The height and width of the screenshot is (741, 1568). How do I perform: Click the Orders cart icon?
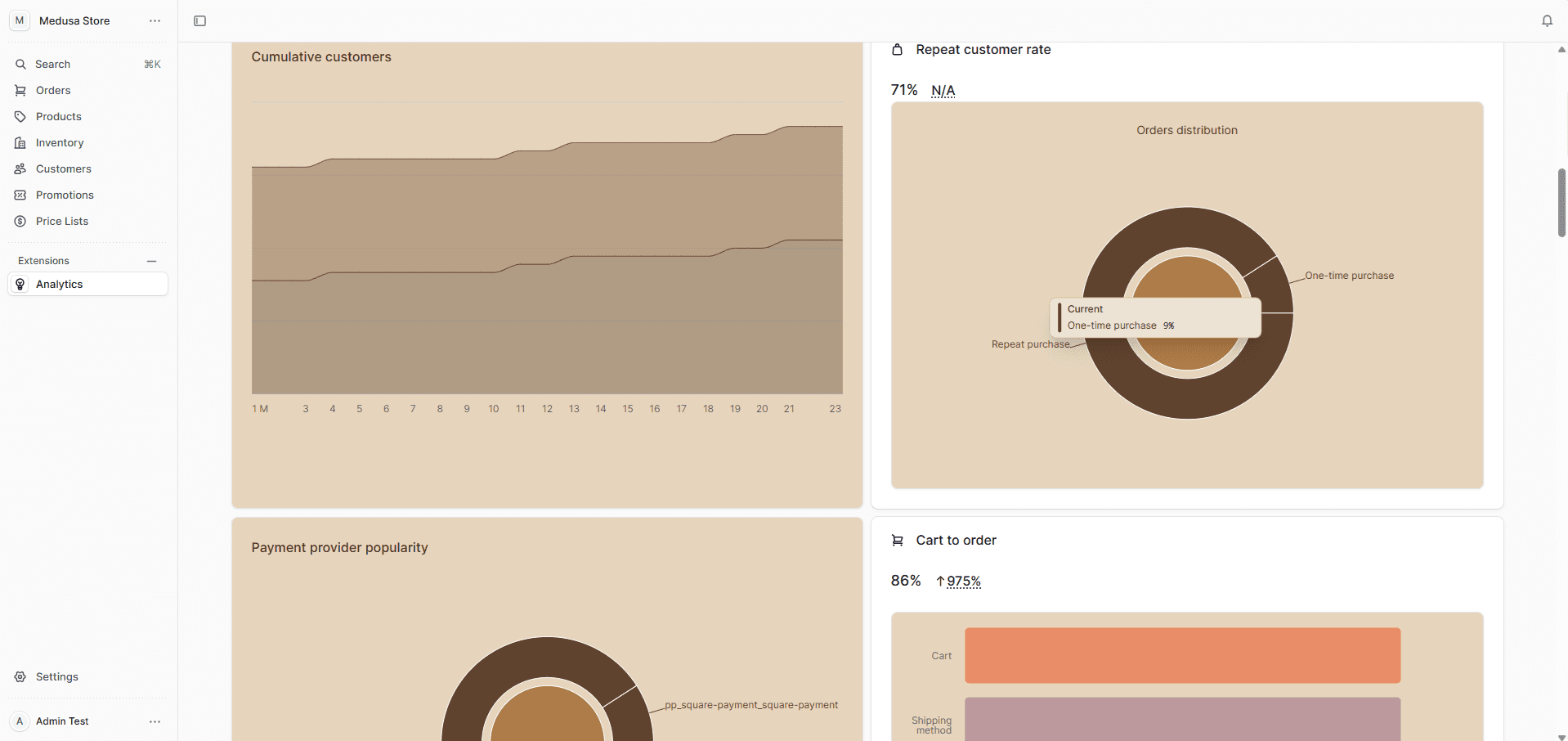[20, 91]
